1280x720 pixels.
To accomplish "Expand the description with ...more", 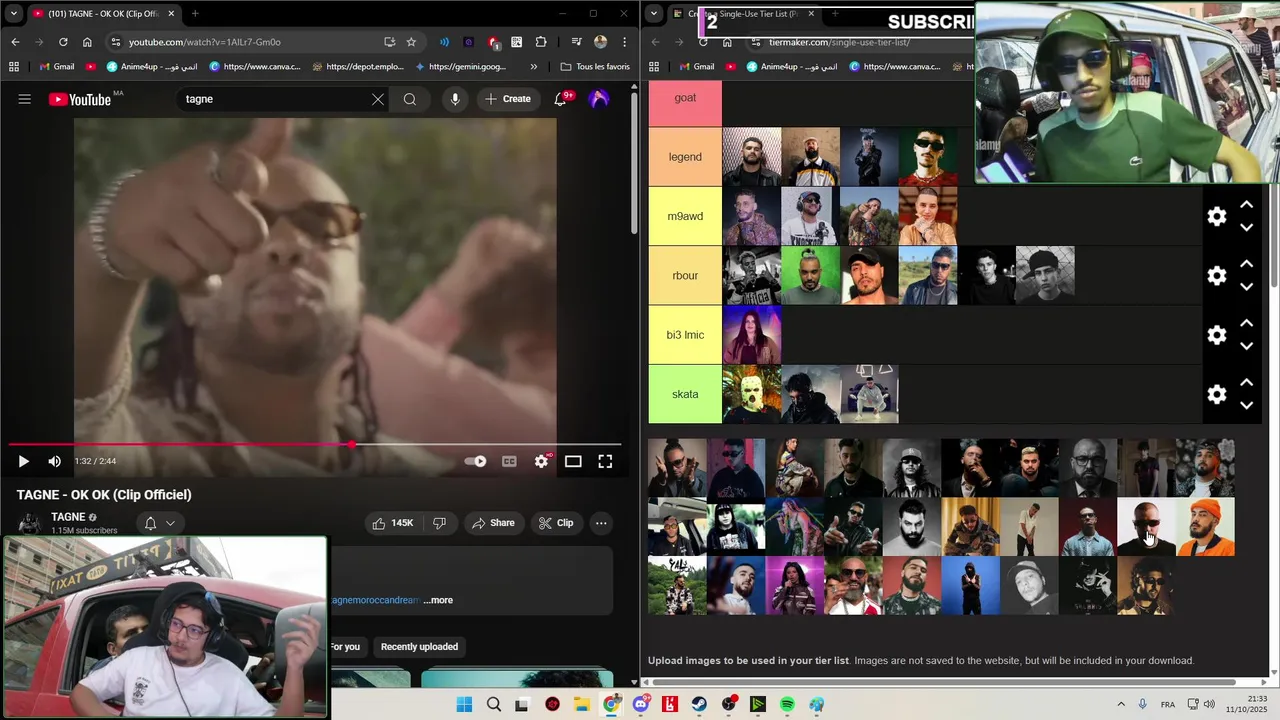I will (438, 600).
